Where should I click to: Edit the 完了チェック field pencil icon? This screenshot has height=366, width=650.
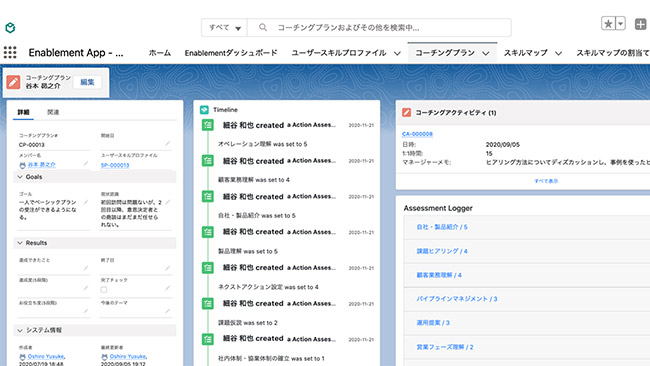pyautogui.click(x=167, y=288)
